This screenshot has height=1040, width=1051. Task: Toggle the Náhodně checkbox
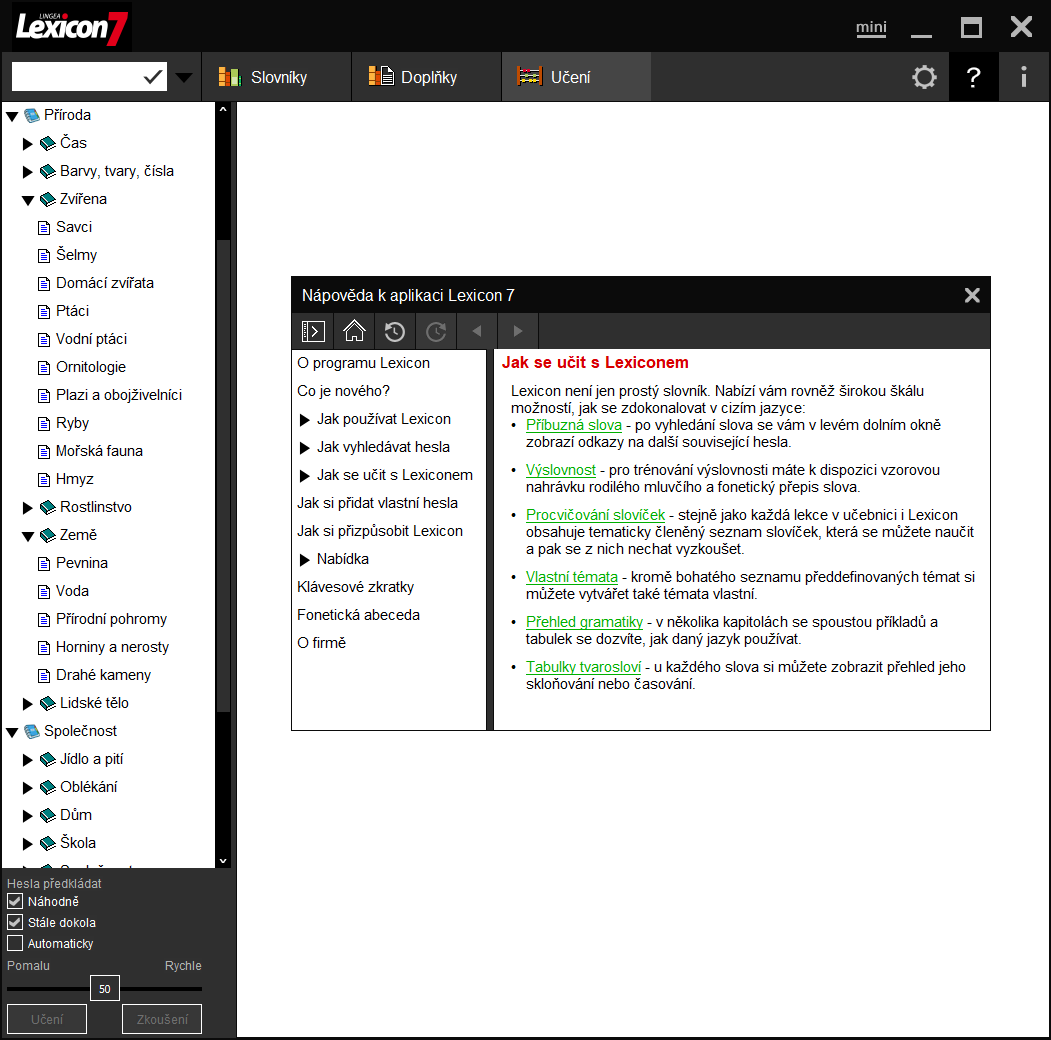[15, 901]
